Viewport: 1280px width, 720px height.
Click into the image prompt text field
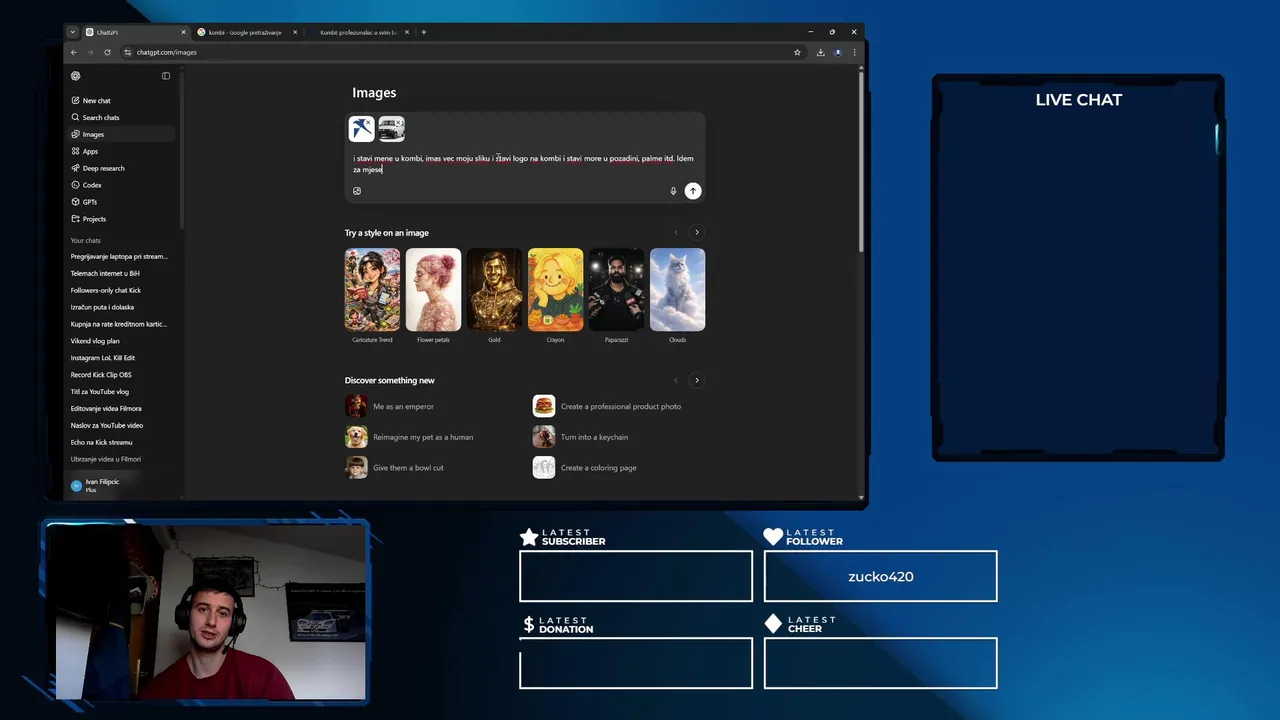pos(525,163)
